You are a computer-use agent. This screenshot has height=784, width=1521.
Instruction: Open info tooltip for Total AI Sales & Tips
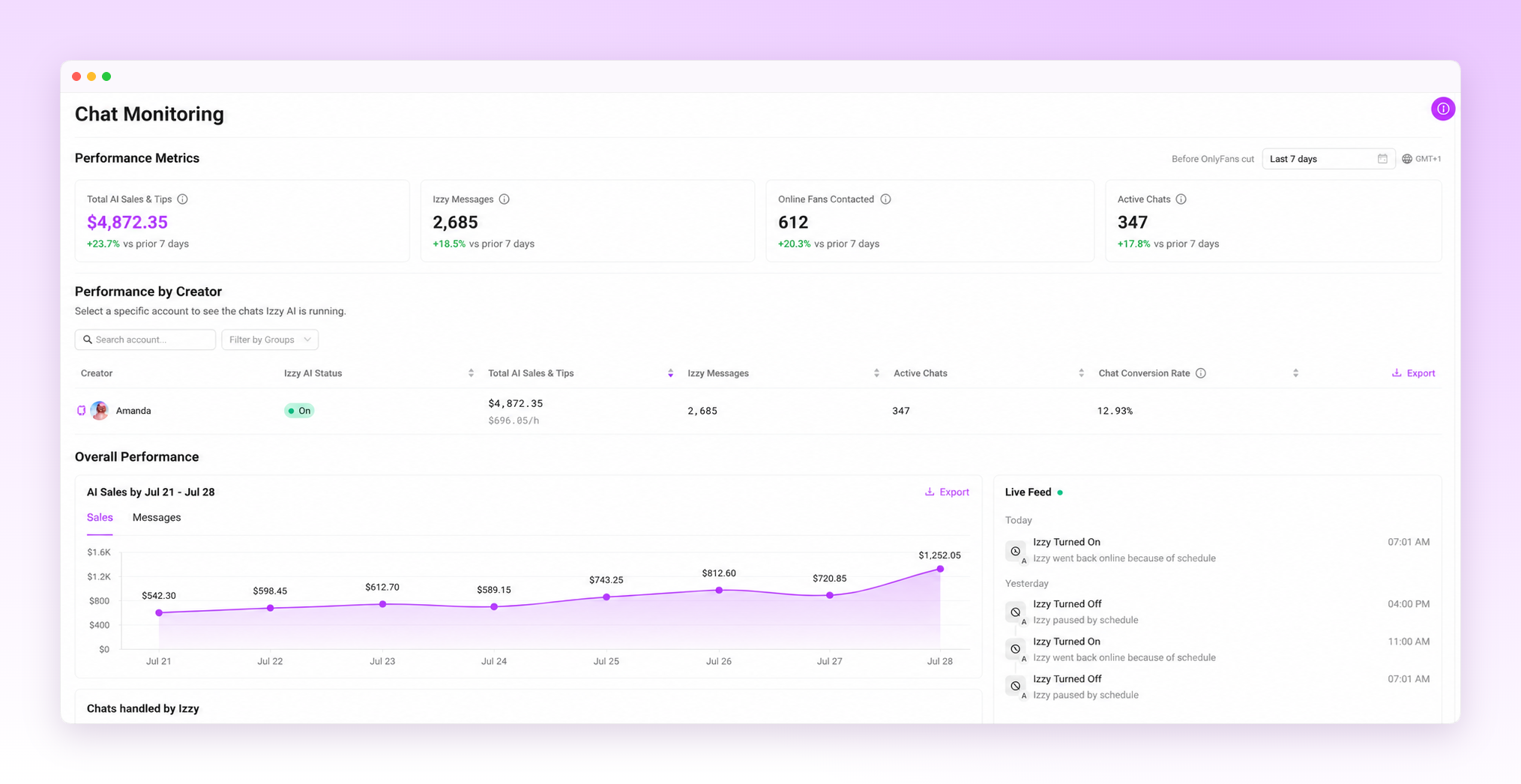tap(182, 199)
